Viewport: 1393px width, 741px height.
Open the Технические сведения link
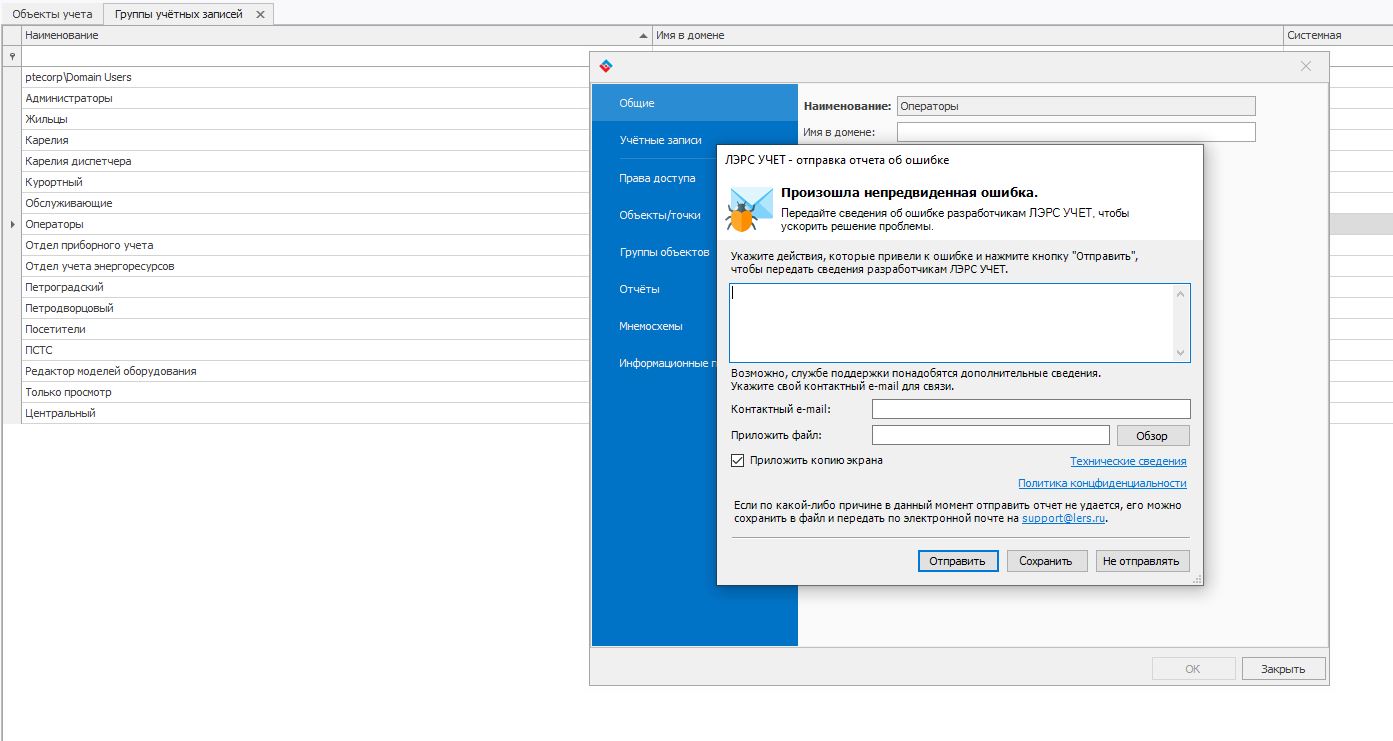click(x=1128, y=462)
